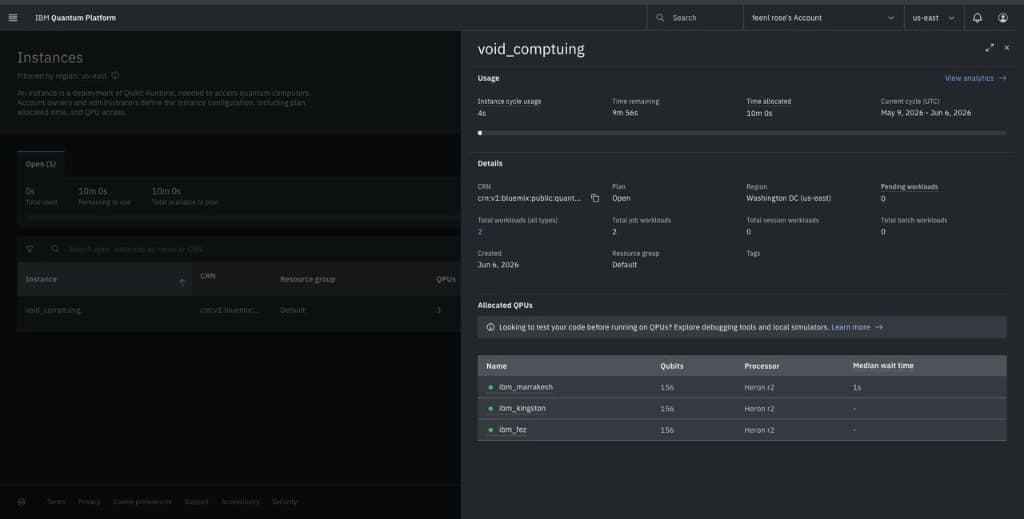Open the ibm_kingston QPU
This screenshot has height=519, width=1024.
pos(522,408)
